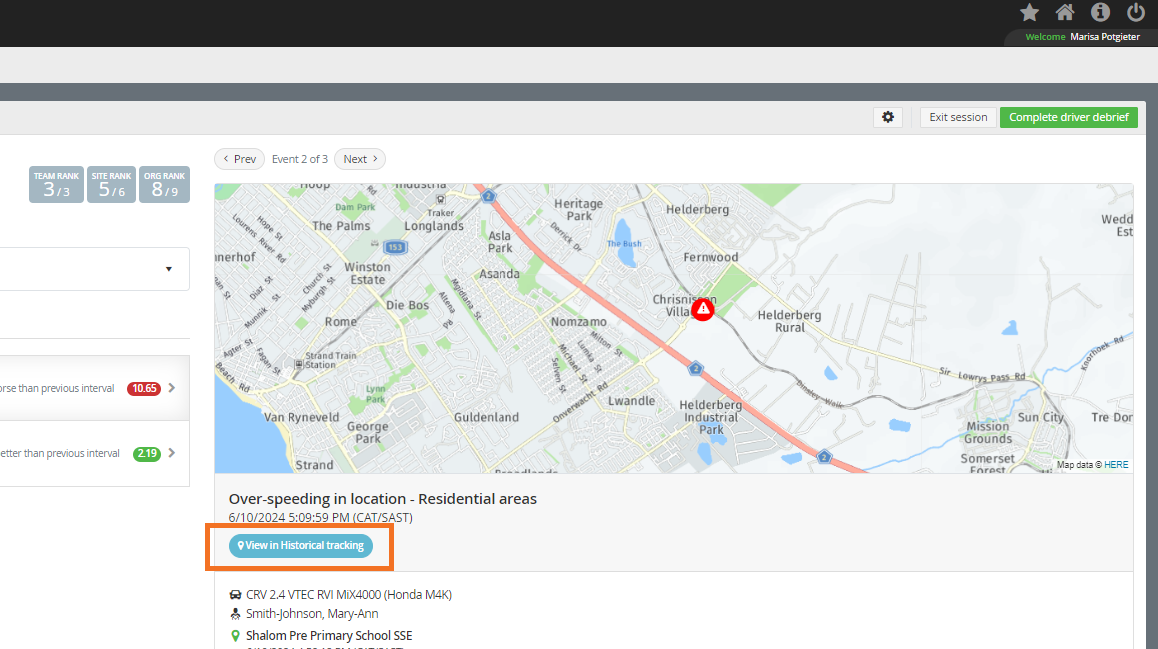Expand the row with score 10.65
1158x649 pixels.
(172, 388)
